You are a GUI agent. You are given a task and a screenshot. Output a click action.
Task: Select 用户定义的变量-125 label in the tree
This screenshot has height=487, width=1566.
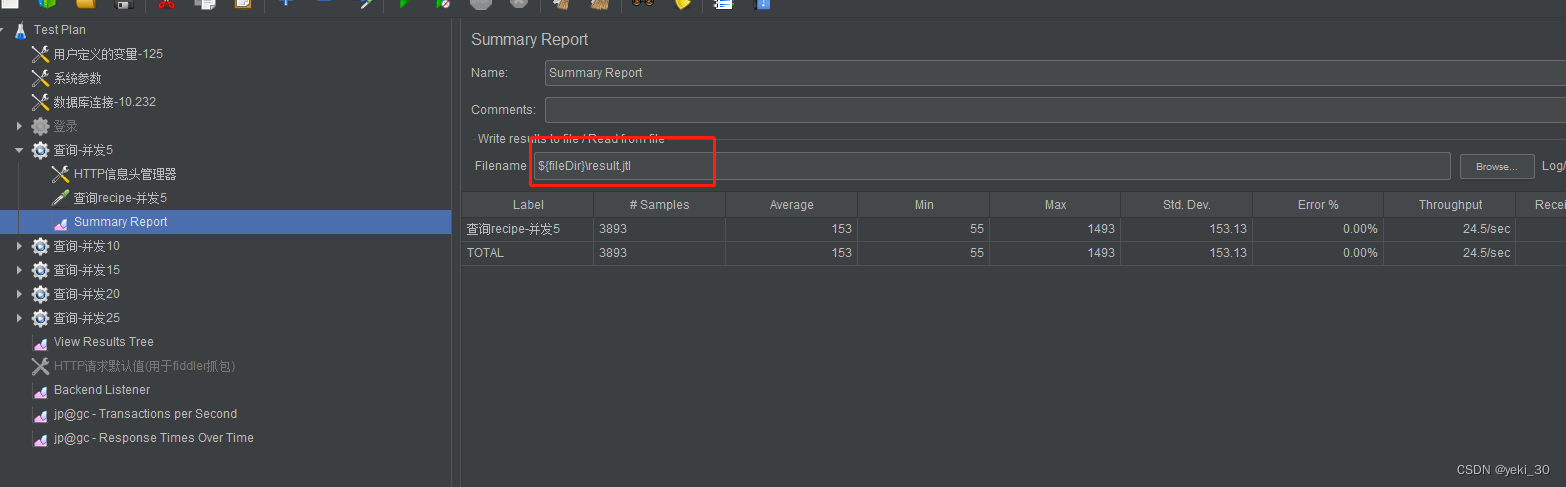(108, 54)
